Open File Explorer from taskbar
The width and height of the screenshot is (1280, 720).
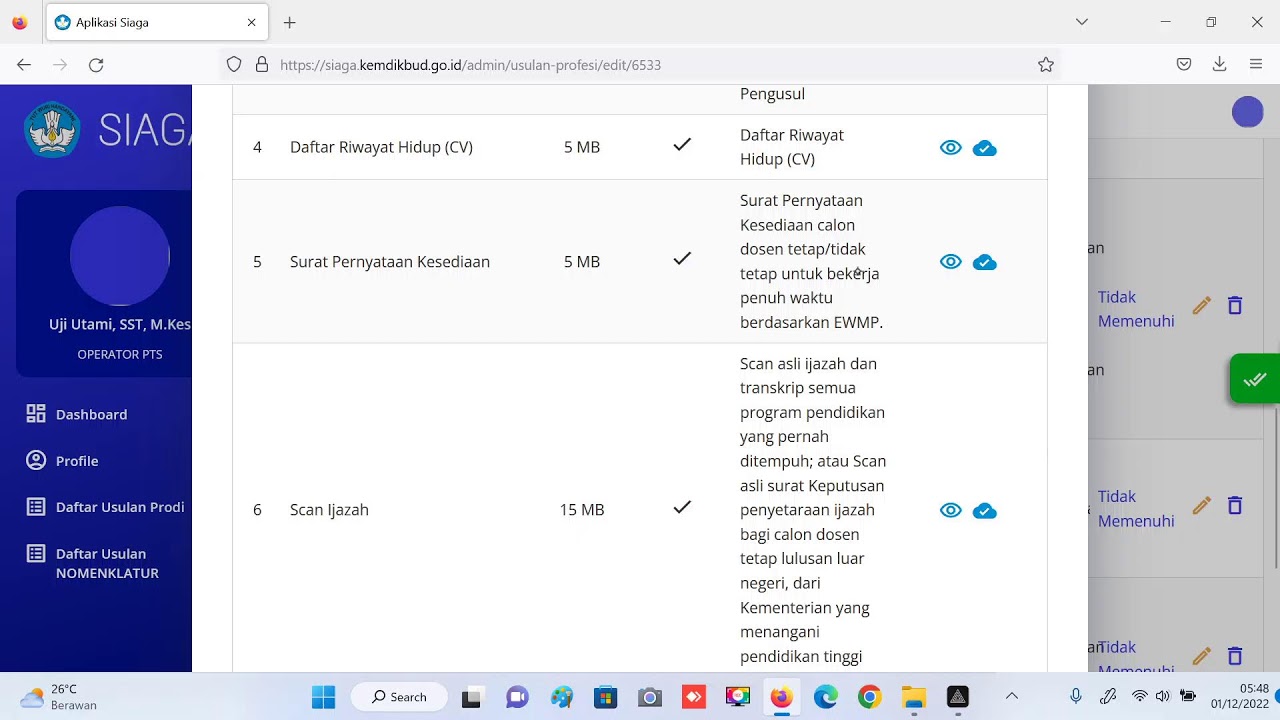pyautogui.click(x=914, y=697)
